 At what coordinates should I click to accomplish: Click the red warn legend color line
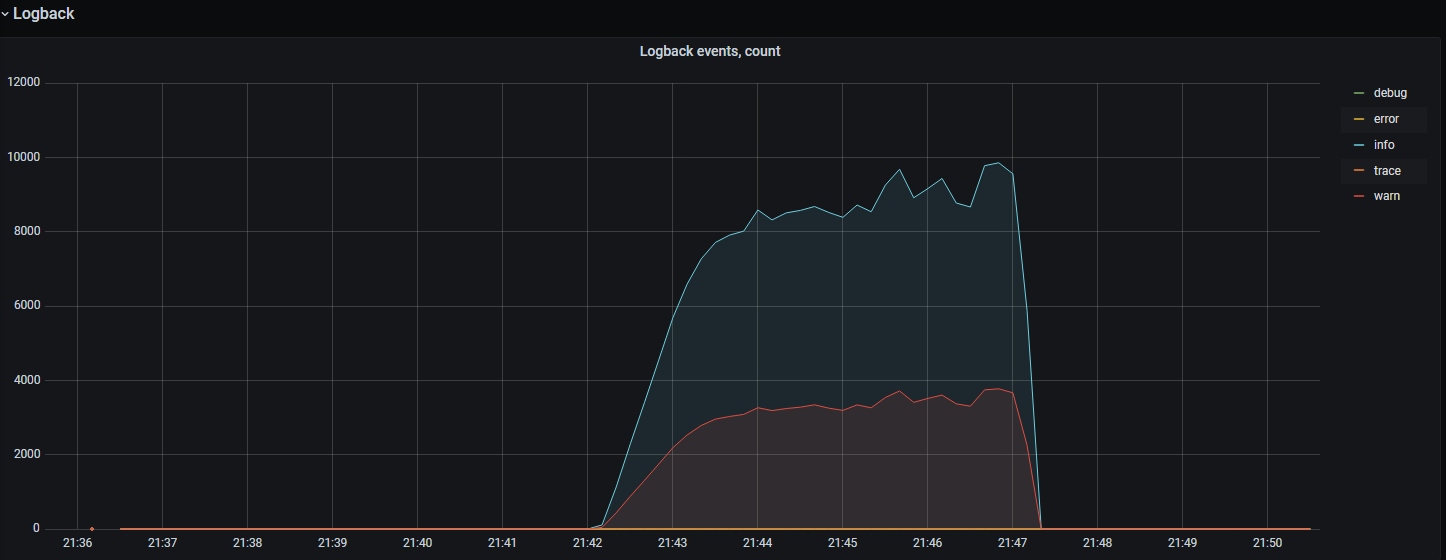pos(1358,196)
